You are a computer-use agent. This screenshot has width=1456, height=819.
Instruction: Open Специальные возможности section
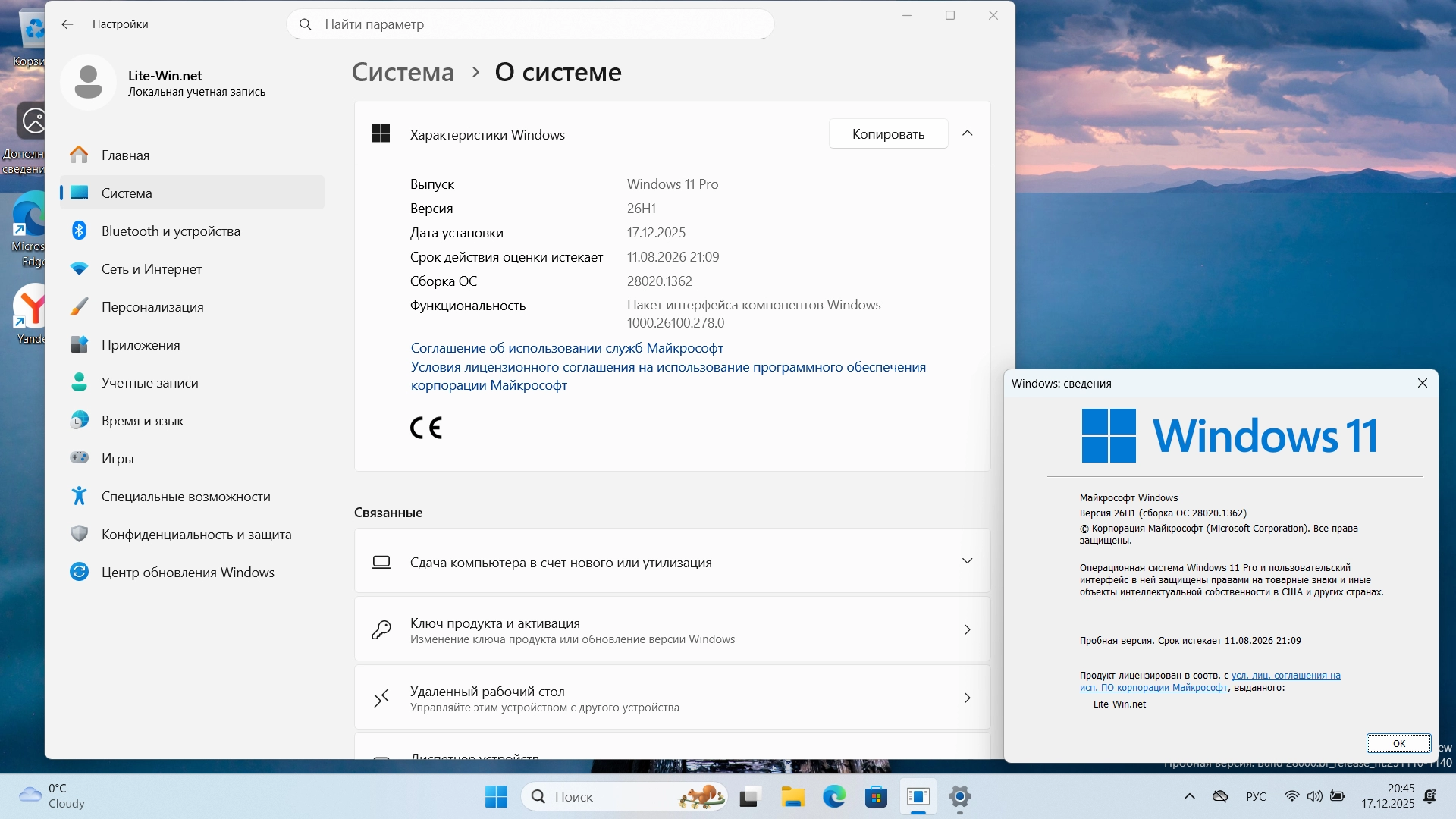185,497
